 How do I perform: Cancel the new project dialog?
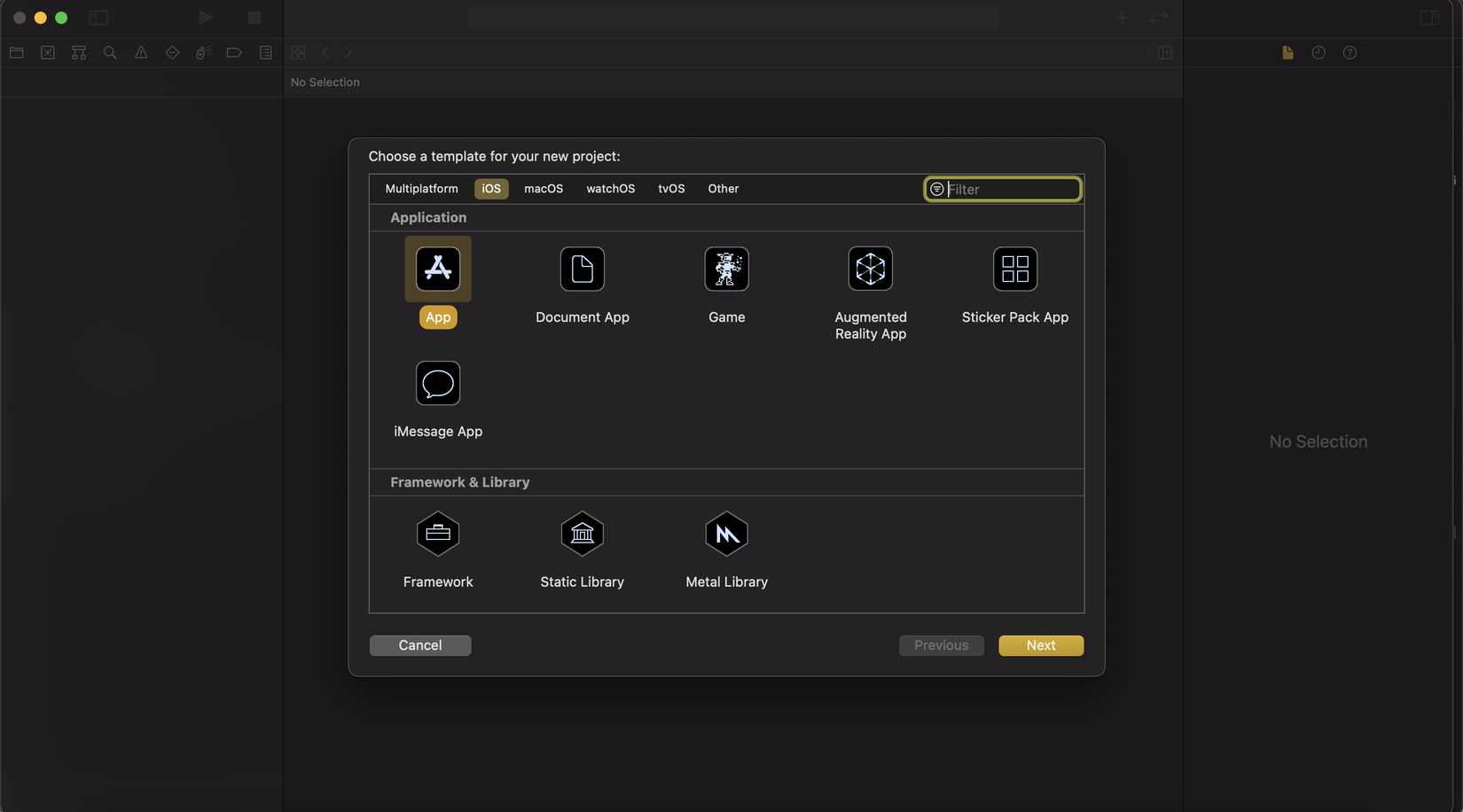[420, 645]
